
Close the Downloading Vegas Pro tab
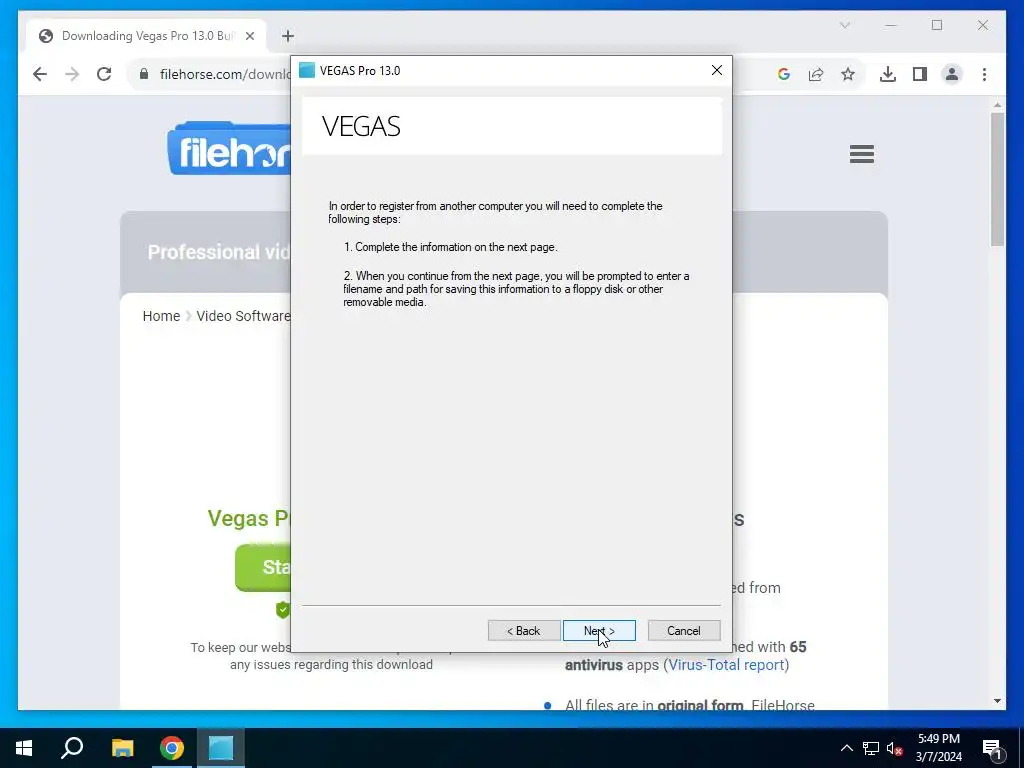pyautogui.click(x=249, y=36)
